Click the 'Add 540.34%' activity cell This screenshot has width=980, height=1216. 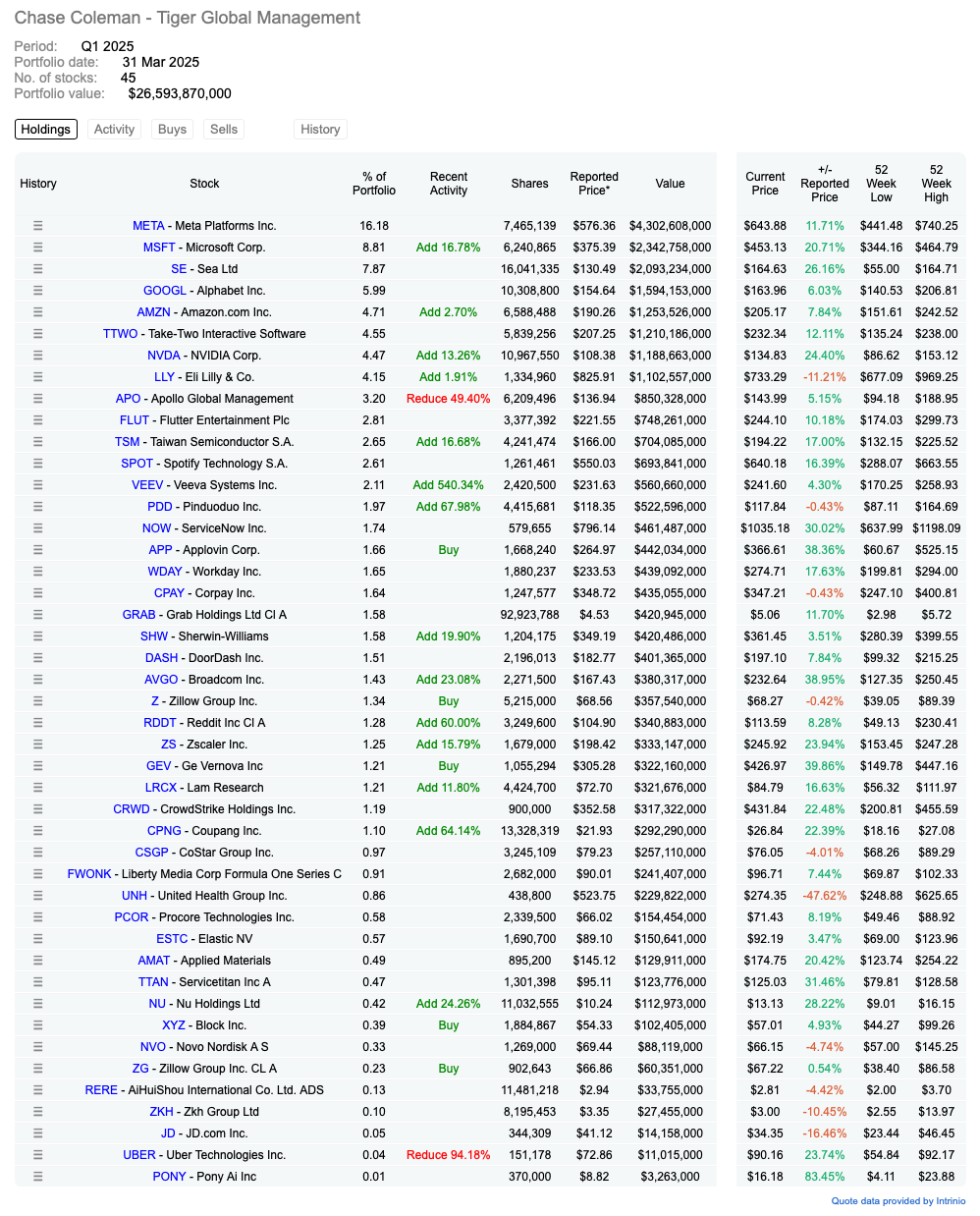coord(449,485)
